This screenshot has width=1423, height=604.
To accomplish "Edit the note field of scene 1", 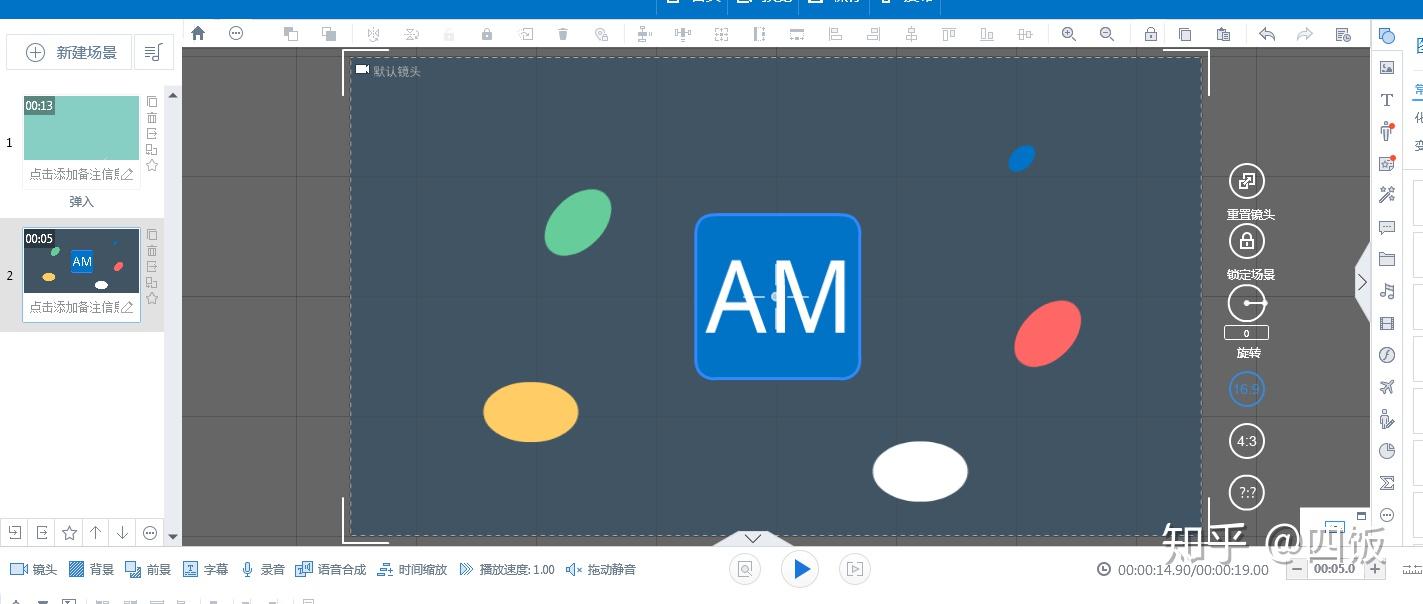I will coord(81,174).
